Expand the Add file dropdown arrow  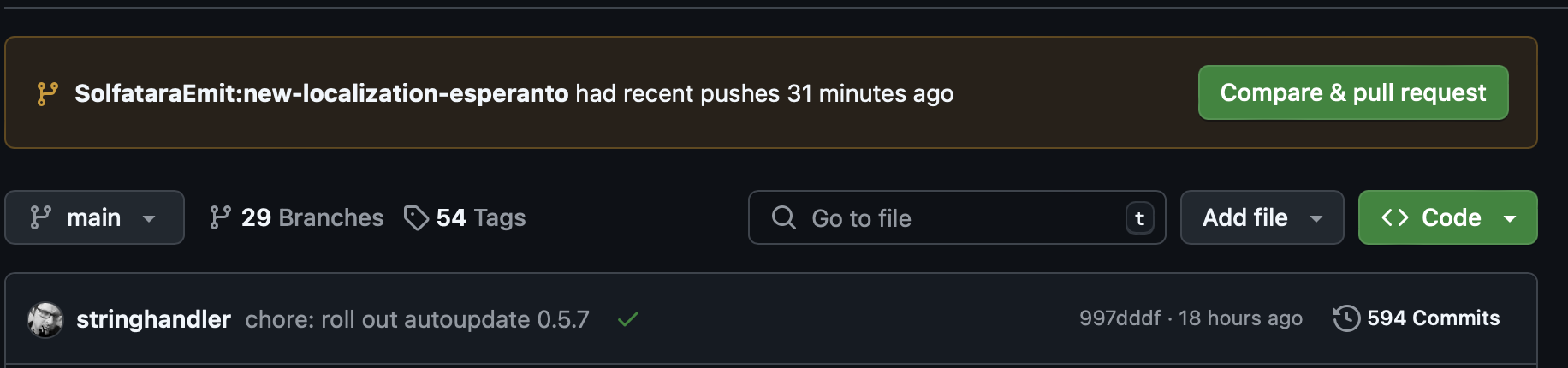click(1316, 218)
